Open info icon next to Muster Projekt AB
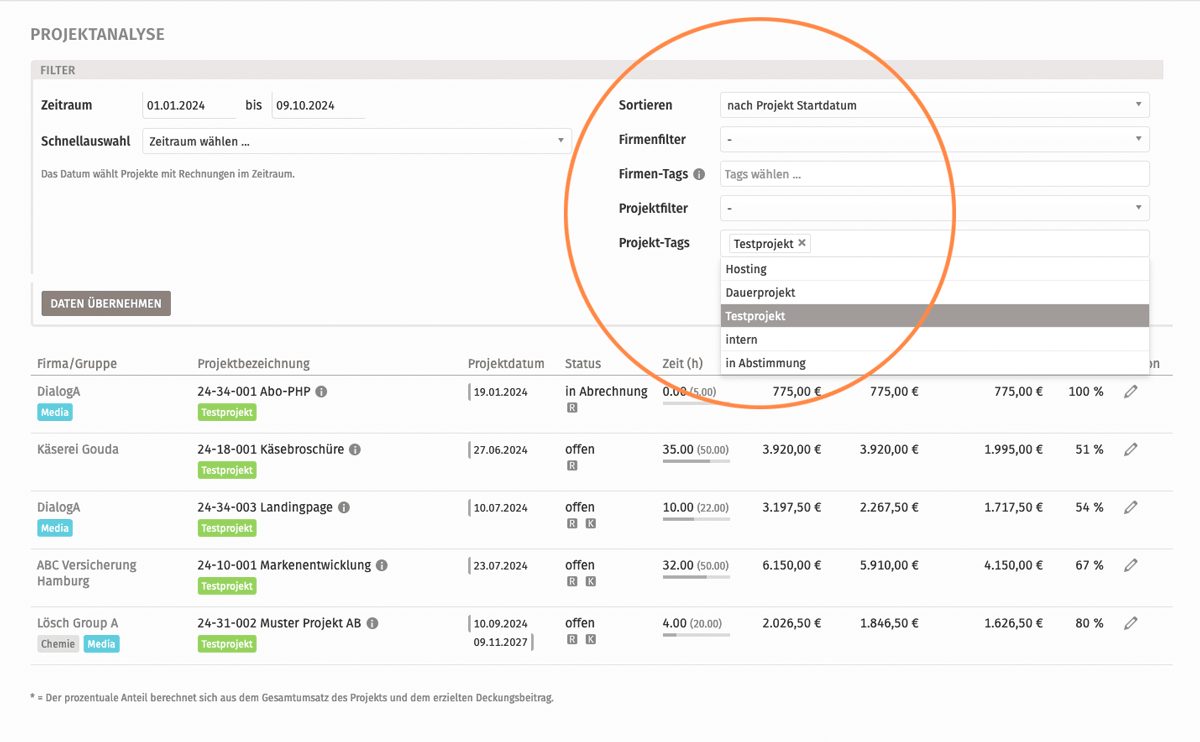 coord(372,624)
